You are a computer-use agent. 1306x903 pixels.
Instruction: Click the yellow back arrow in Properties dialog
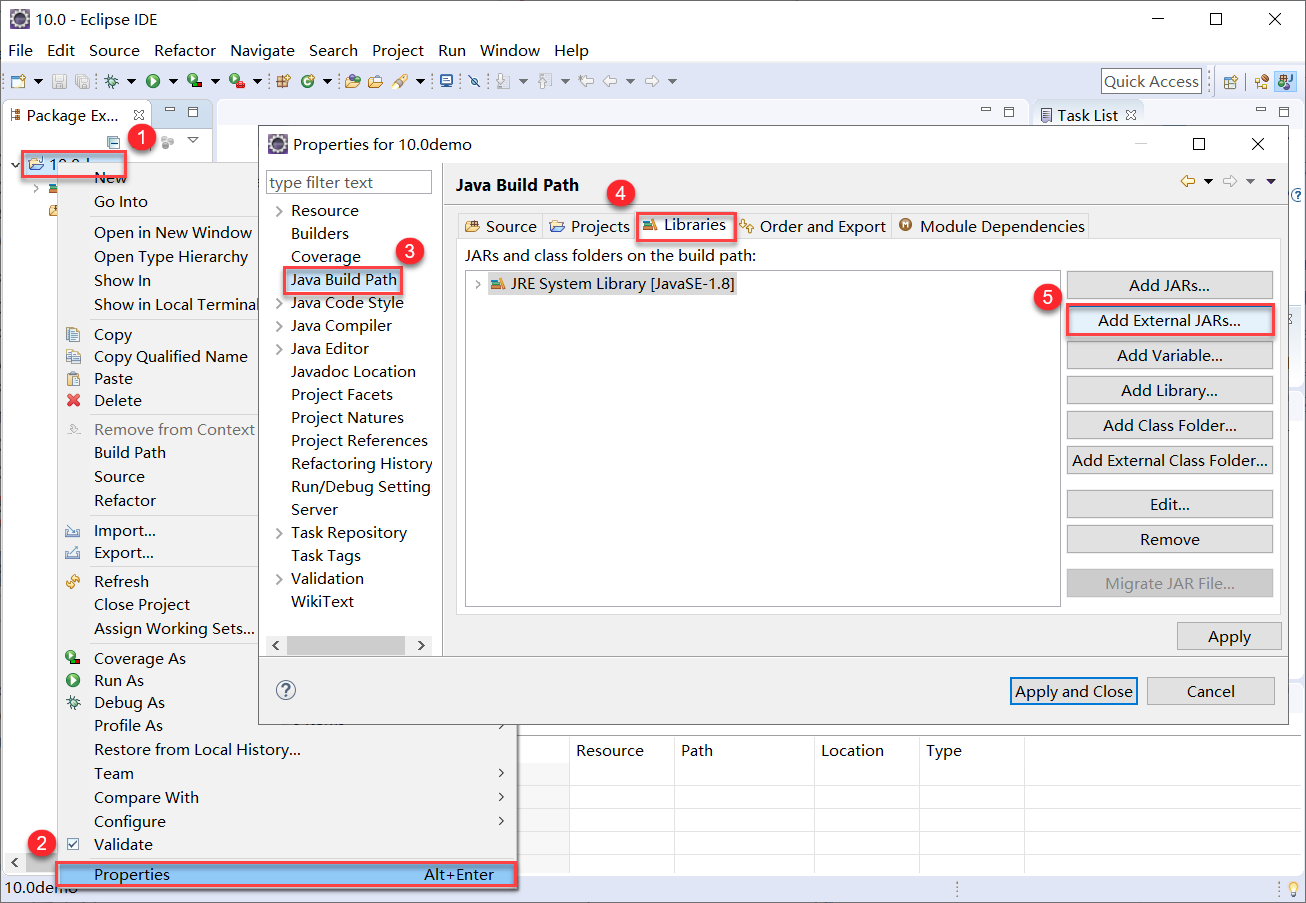[1188, 181]
